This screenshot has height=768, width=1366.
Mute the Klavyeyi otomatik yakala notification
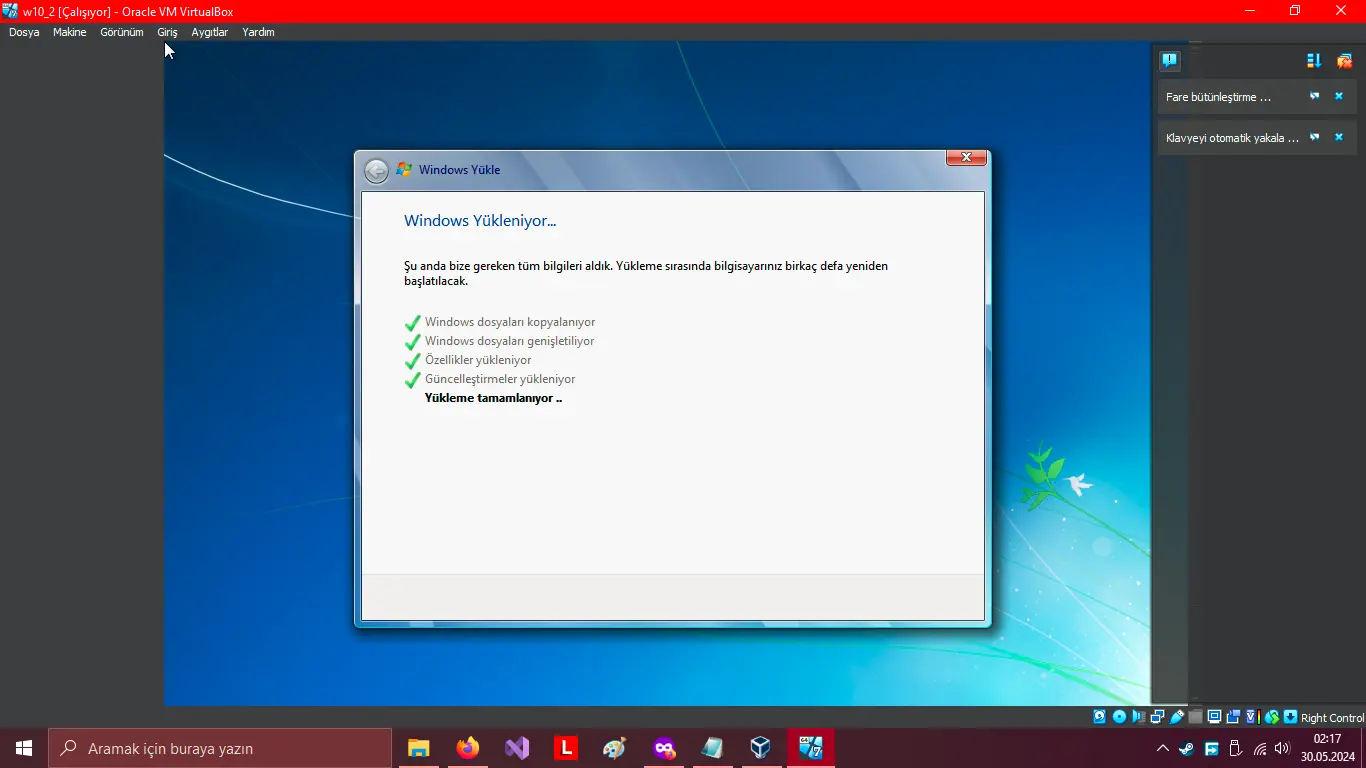pyautogui.click(x=1315, y=137)
